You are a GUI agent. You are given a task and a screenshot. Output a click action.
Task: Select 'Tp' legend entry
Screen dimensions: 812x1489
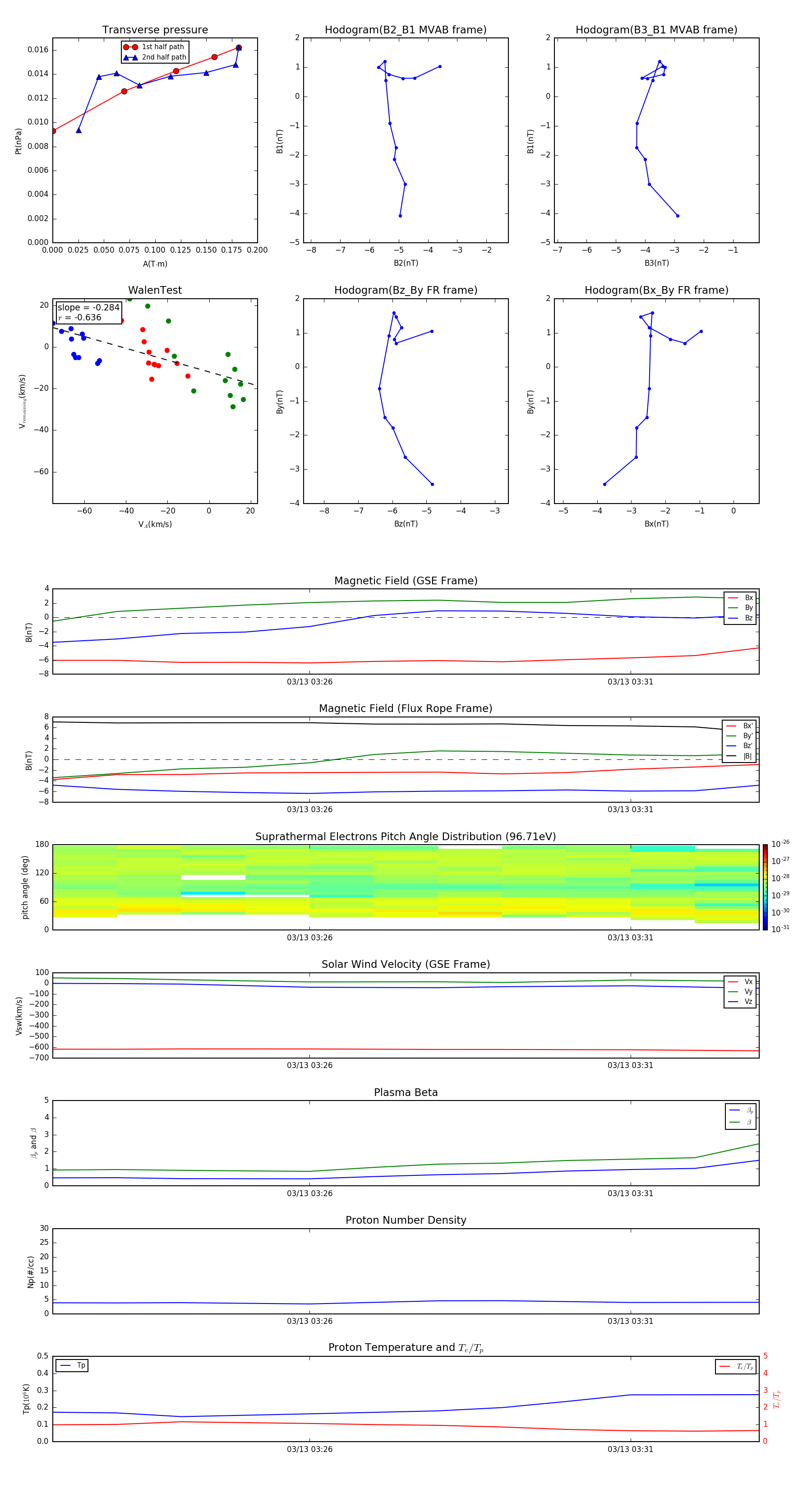[72, 1365]
